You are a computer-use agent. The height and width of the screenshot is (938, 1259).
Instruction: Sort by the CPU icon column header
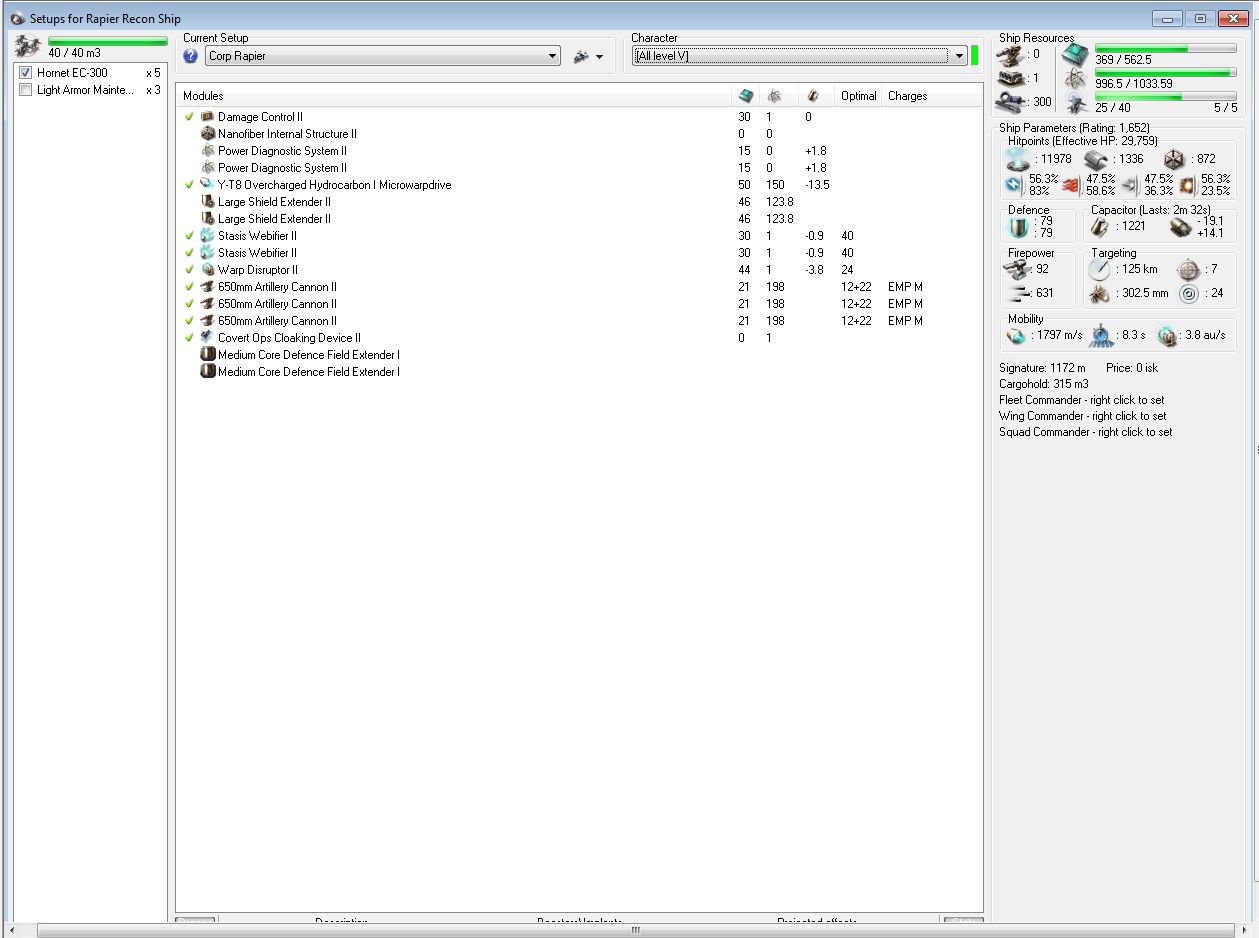tap(746, 96)
